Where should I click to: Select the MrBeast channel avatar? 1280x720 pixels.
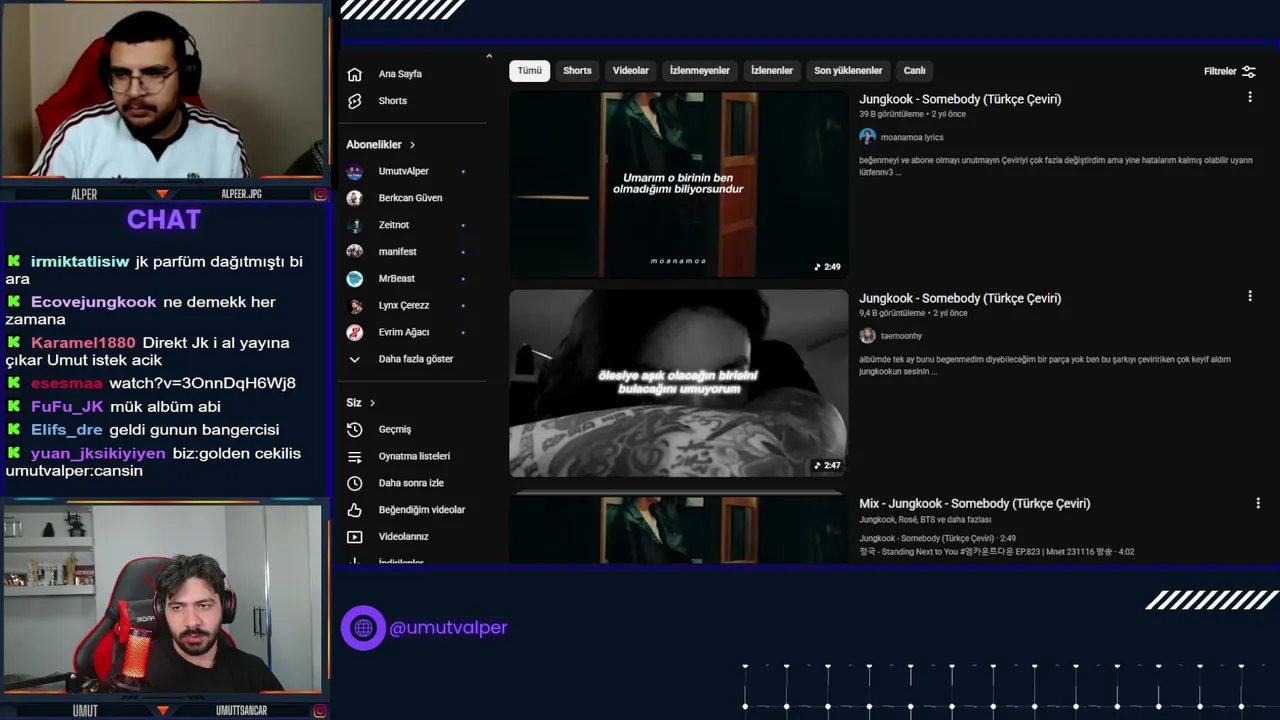[x=354, y=279]
